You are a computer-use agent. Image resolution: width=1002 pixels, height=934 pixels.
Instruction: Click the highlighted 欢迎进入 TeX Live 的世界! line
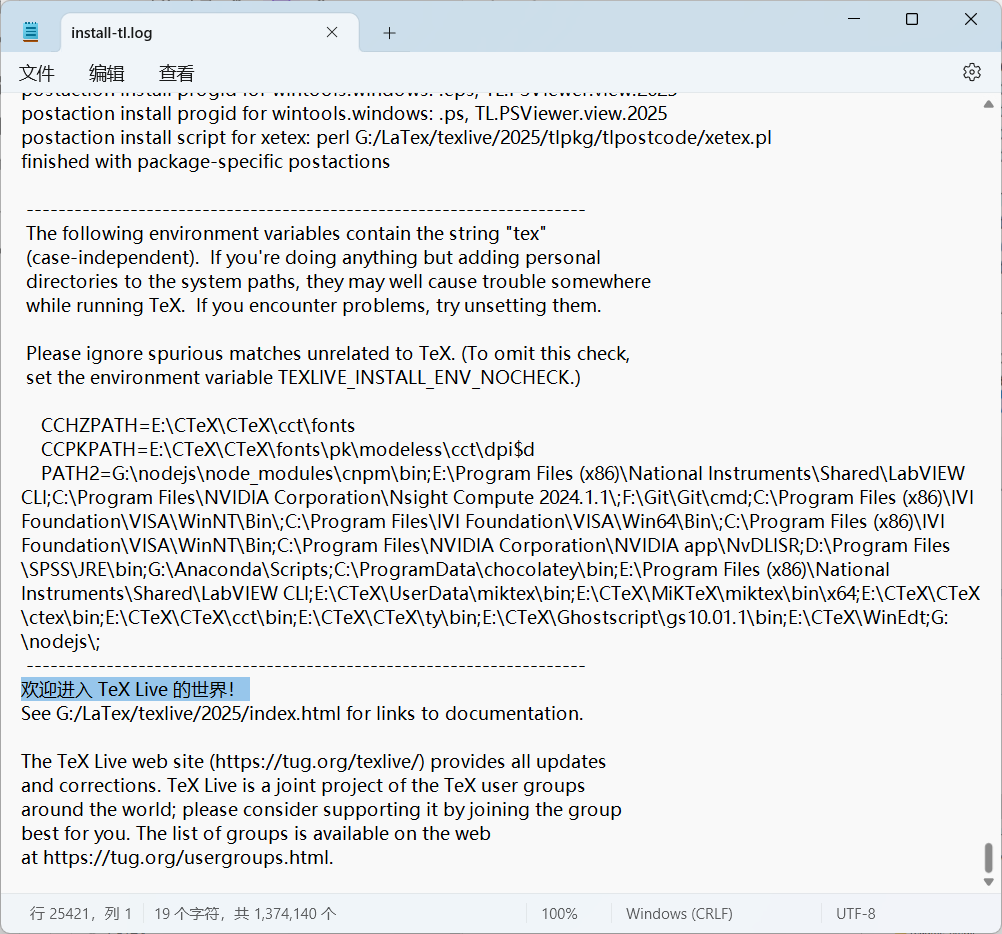point(135,689)
